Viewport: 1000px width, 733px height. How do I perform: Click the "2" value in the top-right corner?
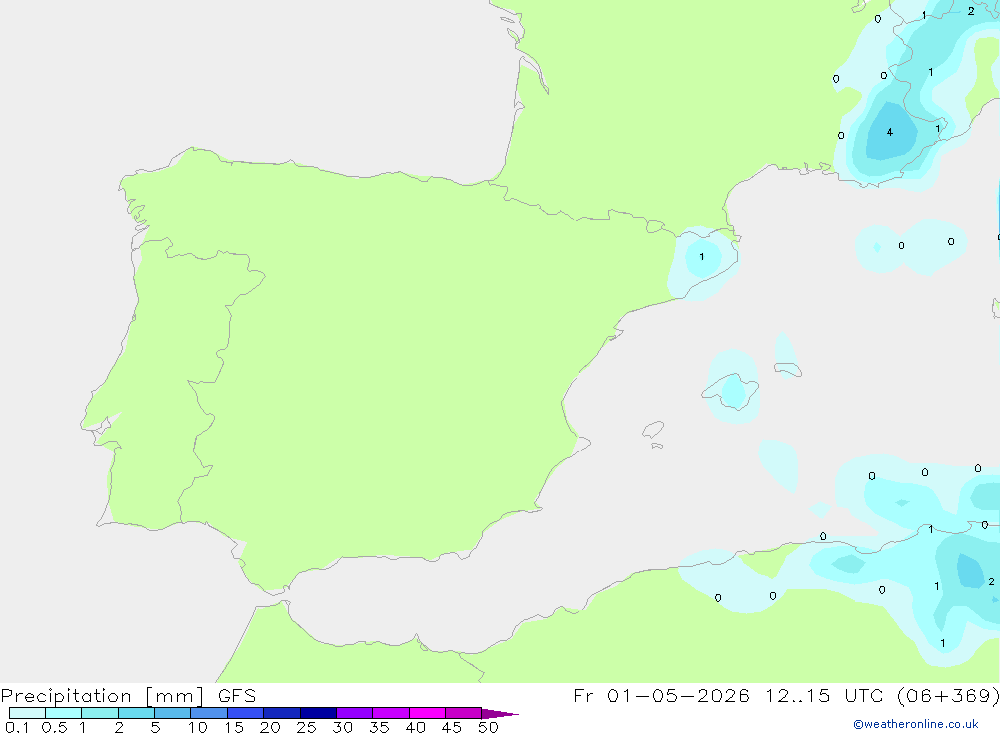pos(971,11)
